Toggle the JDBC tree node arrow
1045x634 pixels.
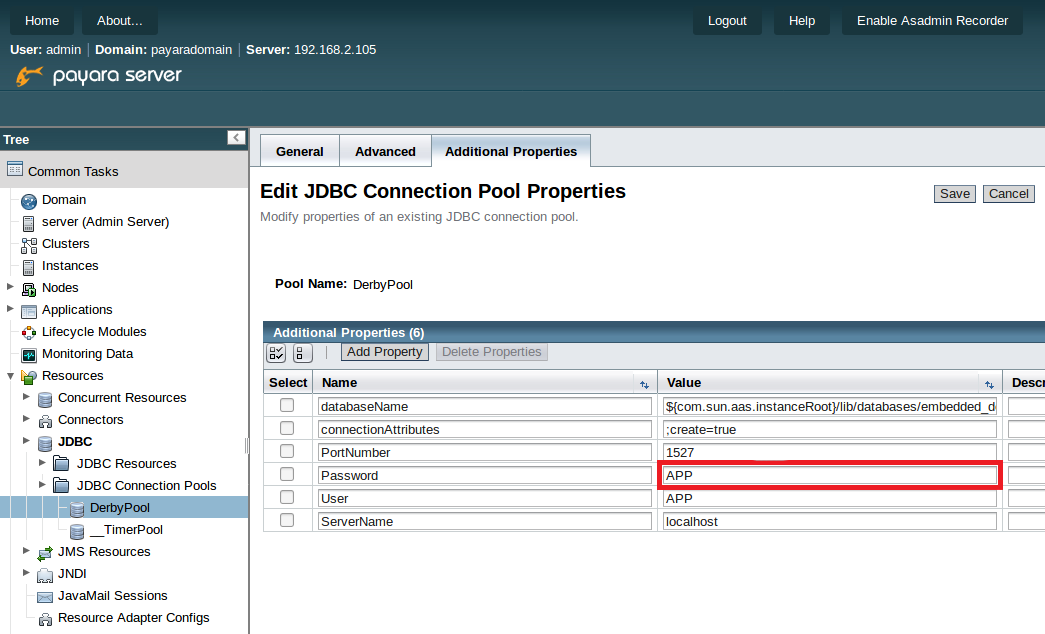click(26, 441)
